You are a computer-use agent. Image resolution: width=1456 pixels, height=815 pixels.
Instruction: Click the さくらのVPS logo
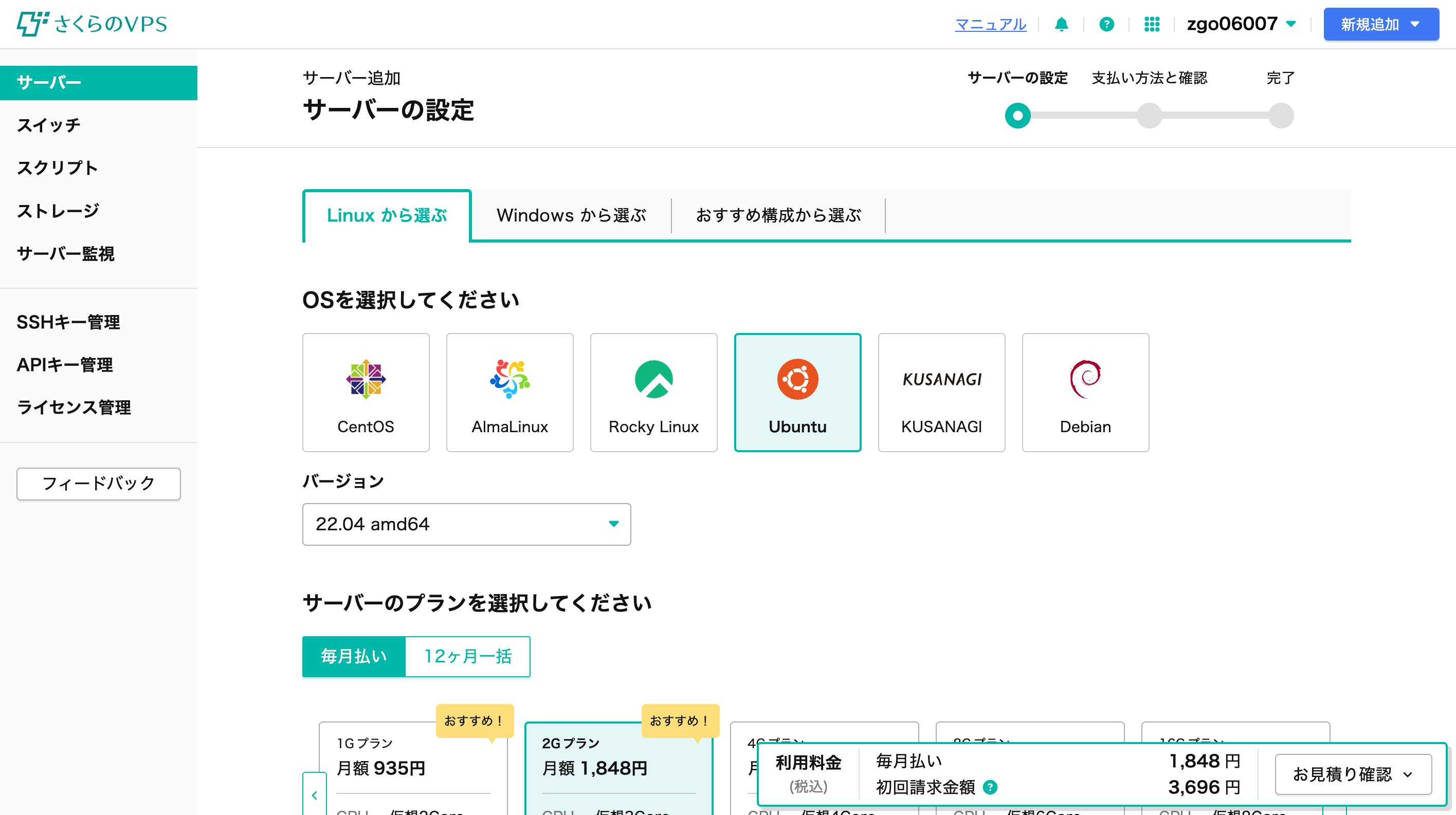(x=93, y=24)
